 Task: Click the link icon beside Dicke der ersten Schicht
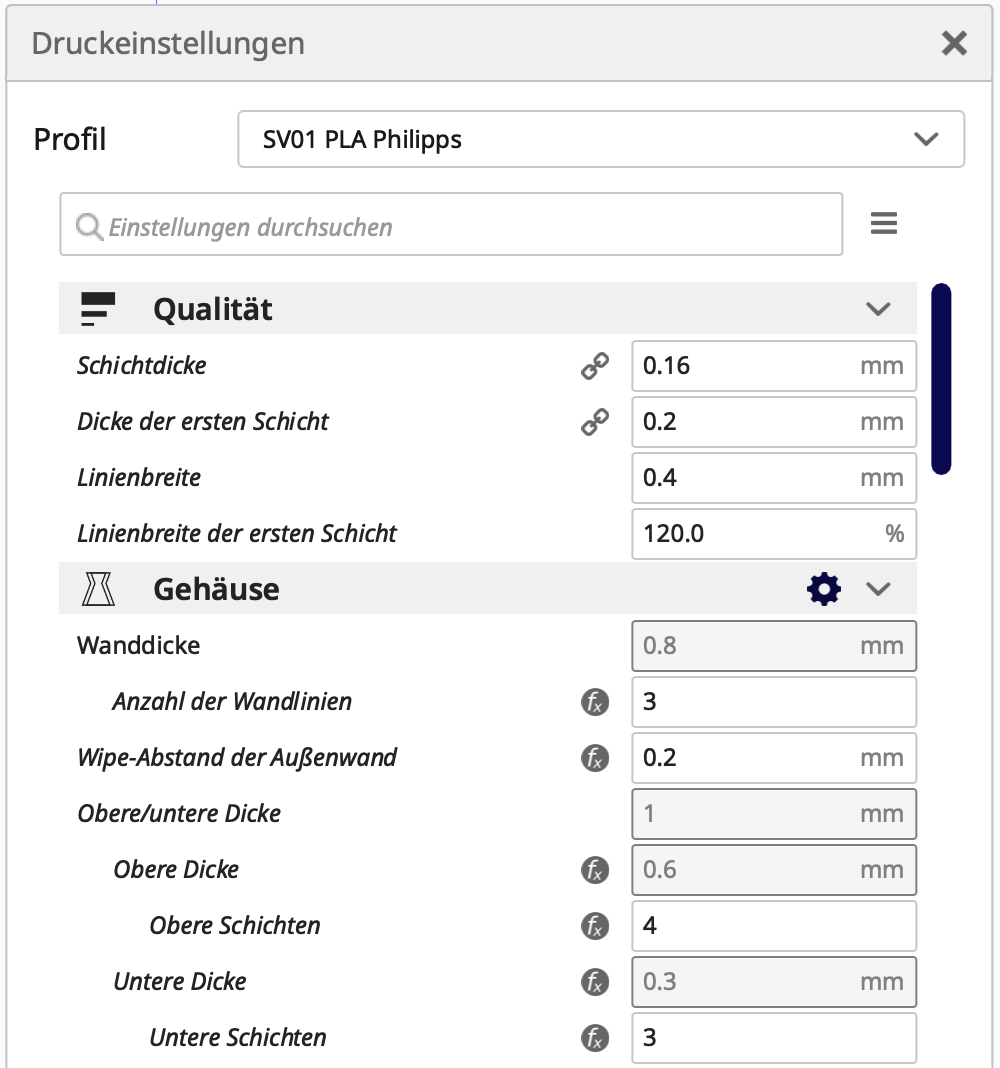pos(595,422)
